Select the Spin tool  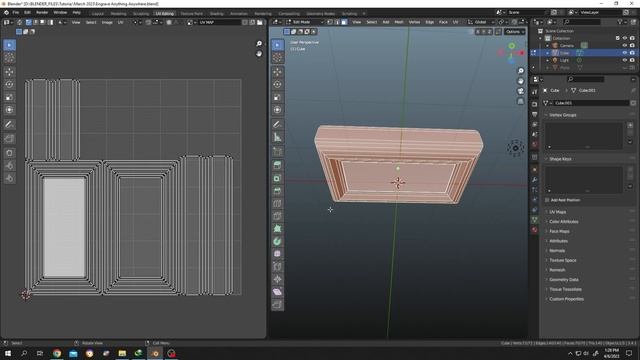coord(278,241)
